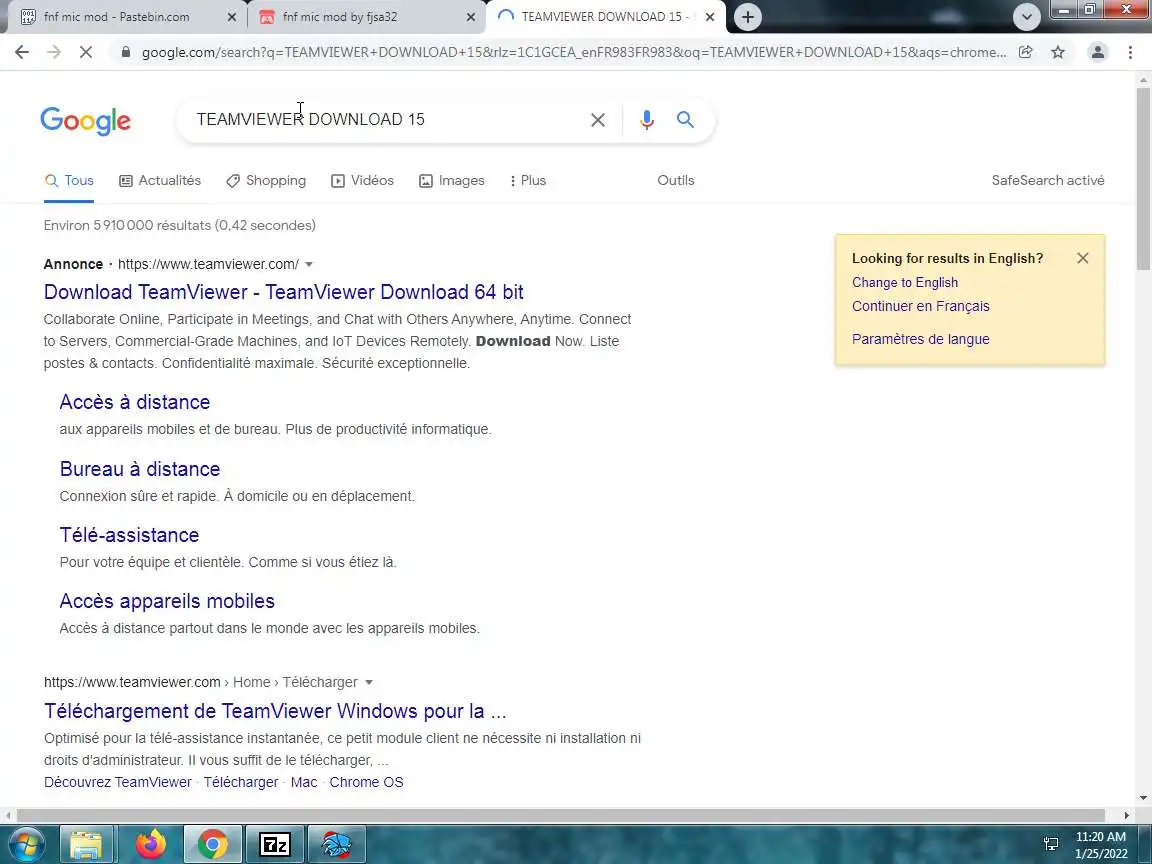Image resolution: width=1152 pixels, height=864 pixels.
Task: Expand the Plus more filters menu
Action: [528, 181]
